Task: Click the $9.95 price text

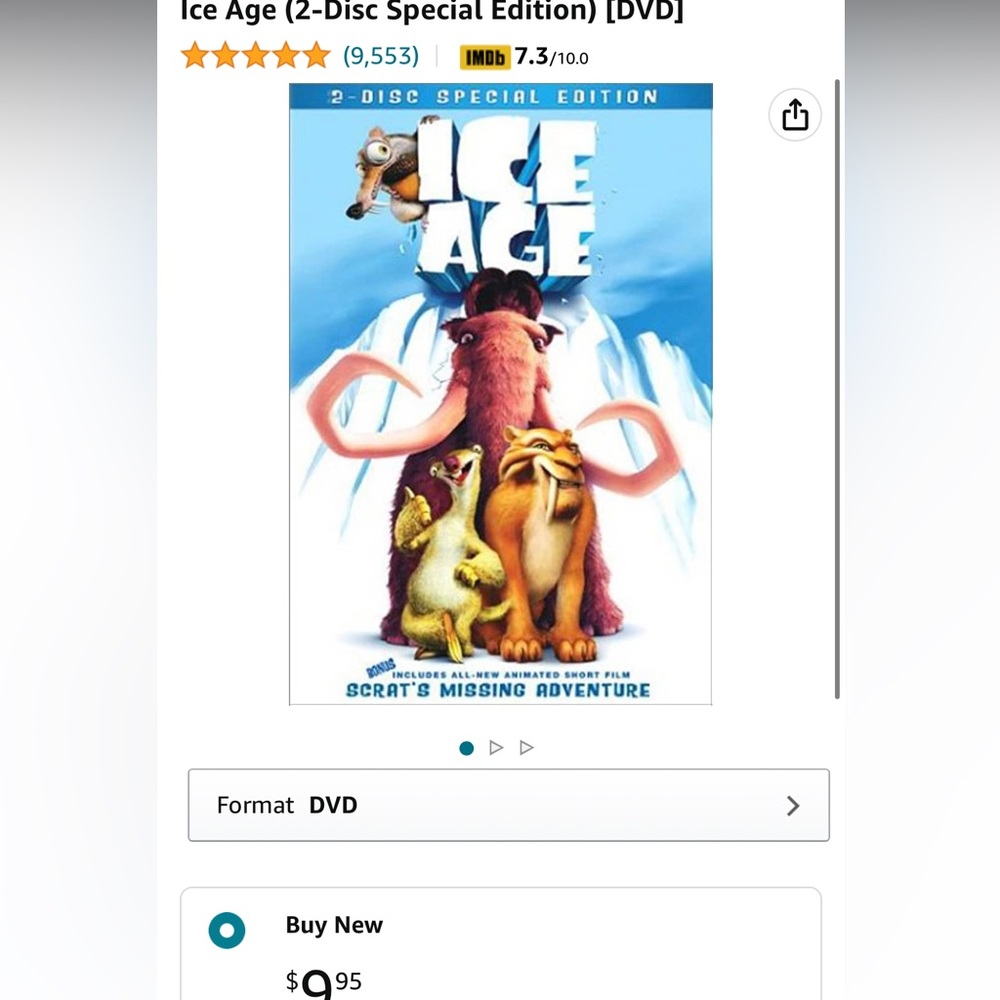Action: click(x=324, y=982)
